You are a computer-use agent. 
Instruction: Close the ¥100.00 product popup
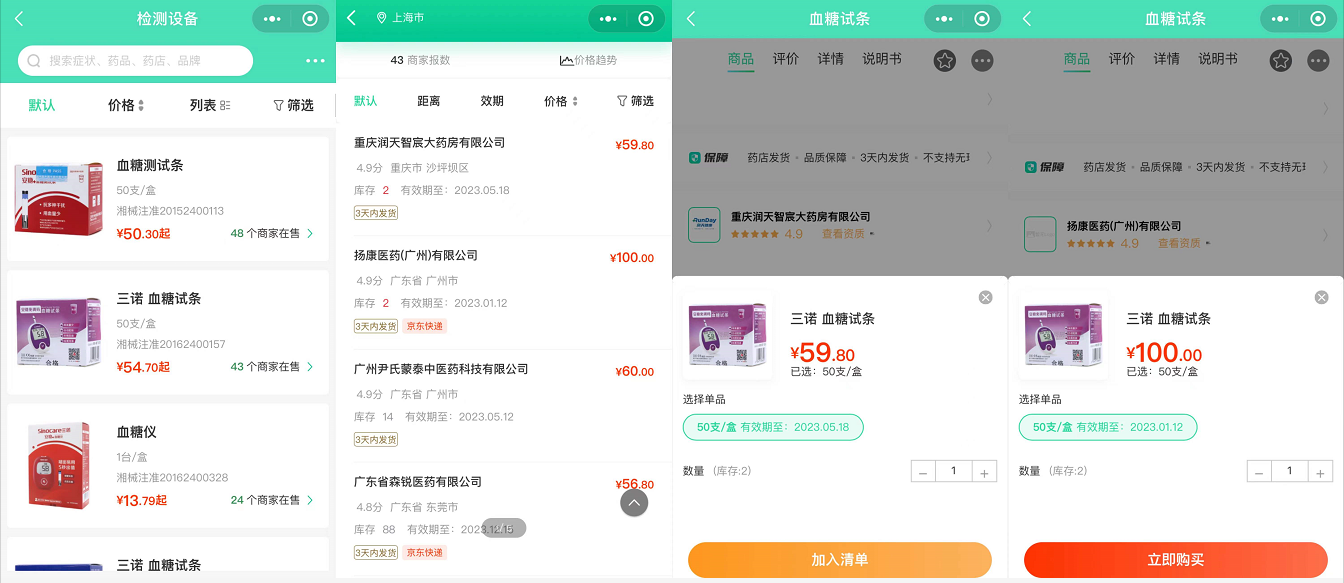(x=1321, y=297)
